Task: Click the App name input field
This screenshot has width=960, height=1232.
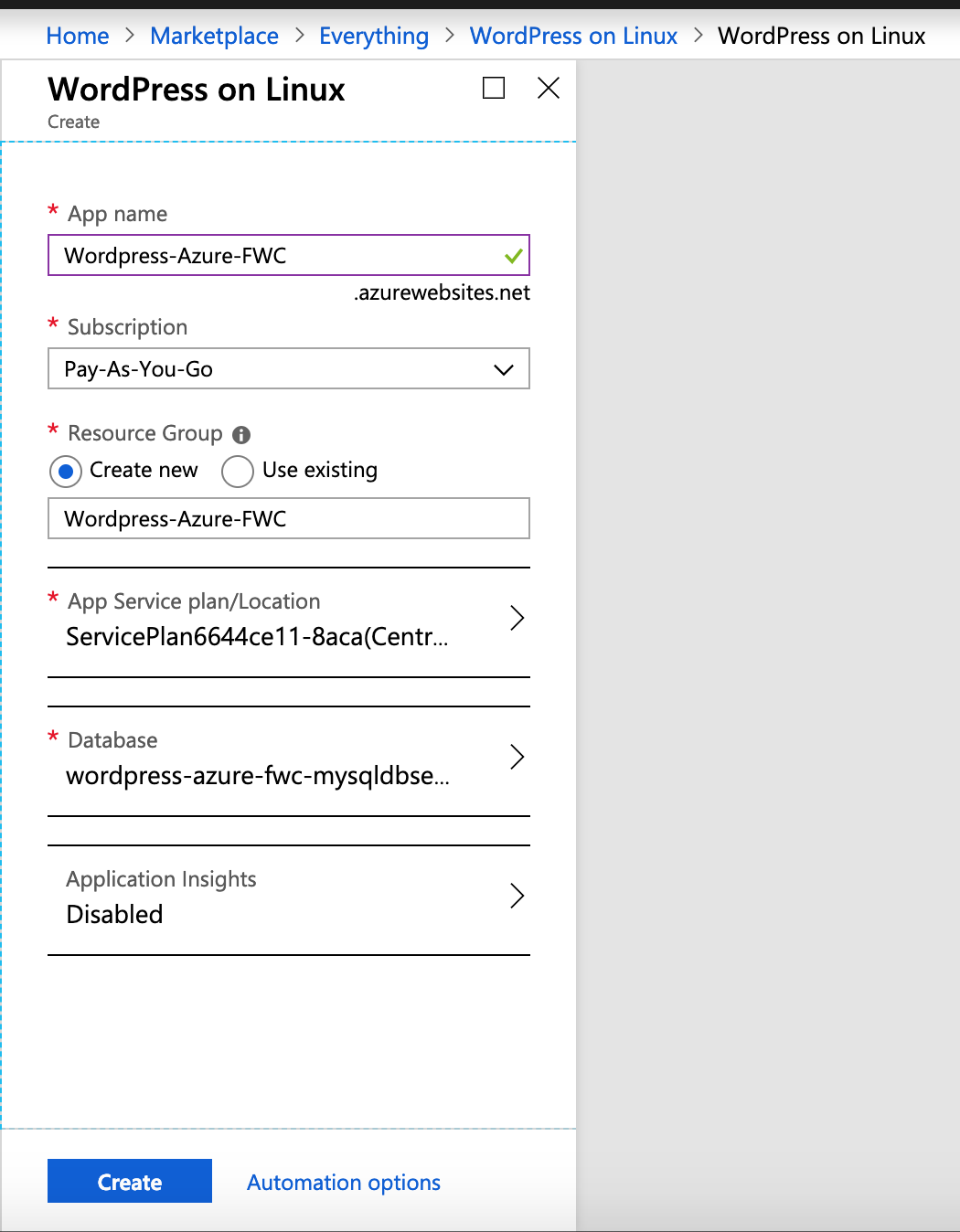Action: pos(274,256)
